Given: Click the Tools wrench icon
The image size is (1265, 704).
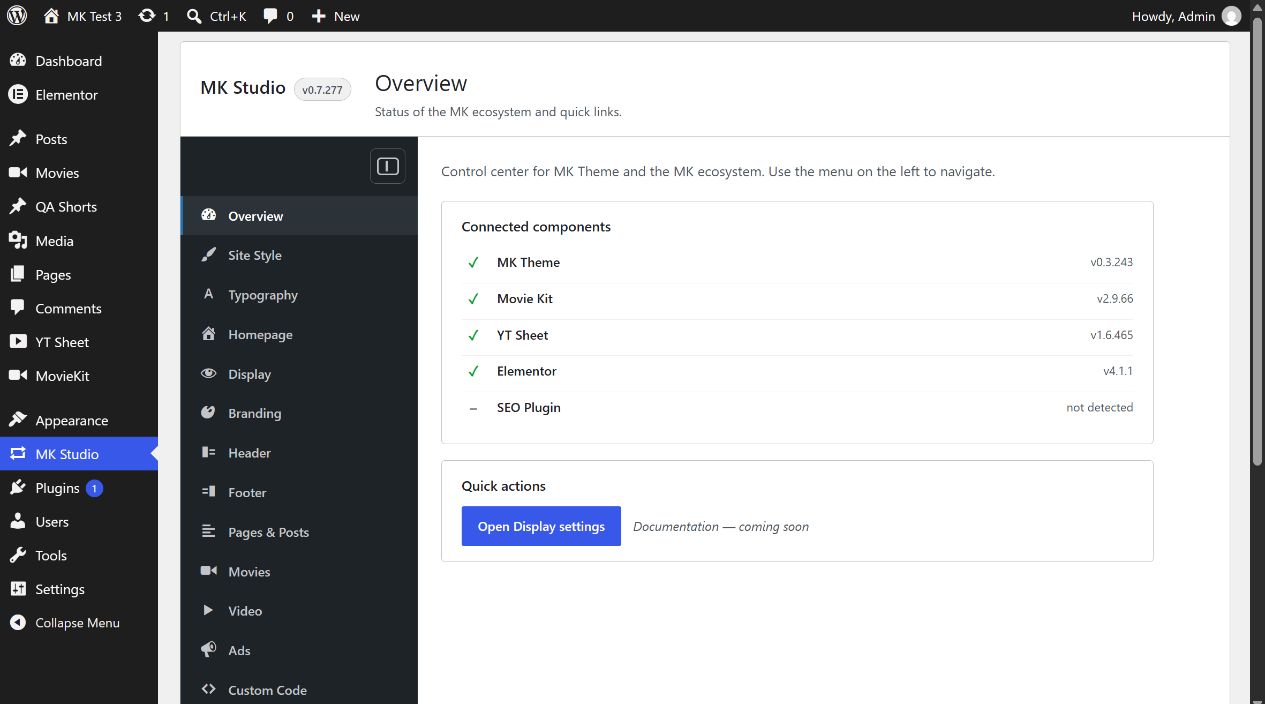Looking at the screenshot, I should click(17, 556).
